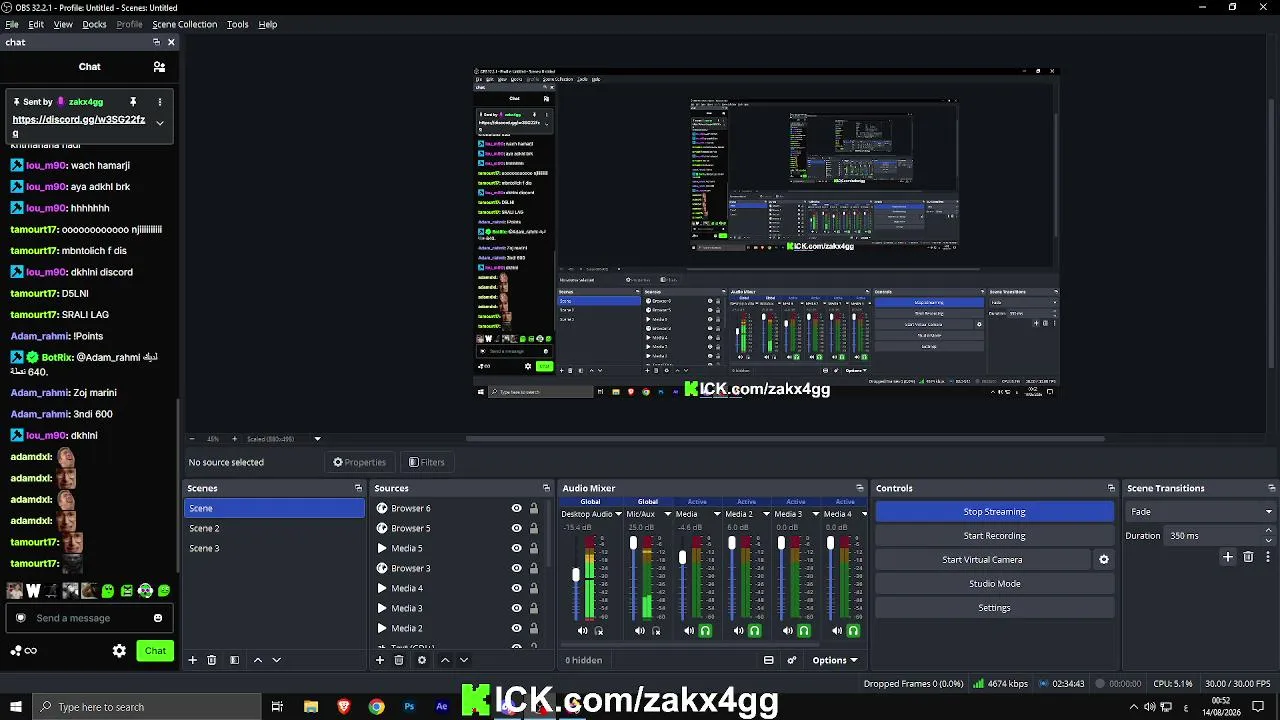Enable Studio Mode
This screenshot has width=1280, height=720.
[x=994, y=584]
